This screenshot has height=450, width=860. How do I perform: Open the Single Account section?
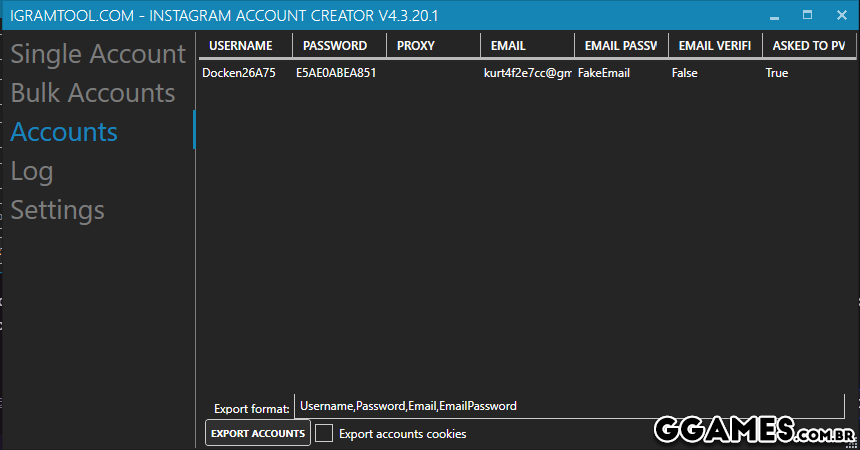(98, 54)
